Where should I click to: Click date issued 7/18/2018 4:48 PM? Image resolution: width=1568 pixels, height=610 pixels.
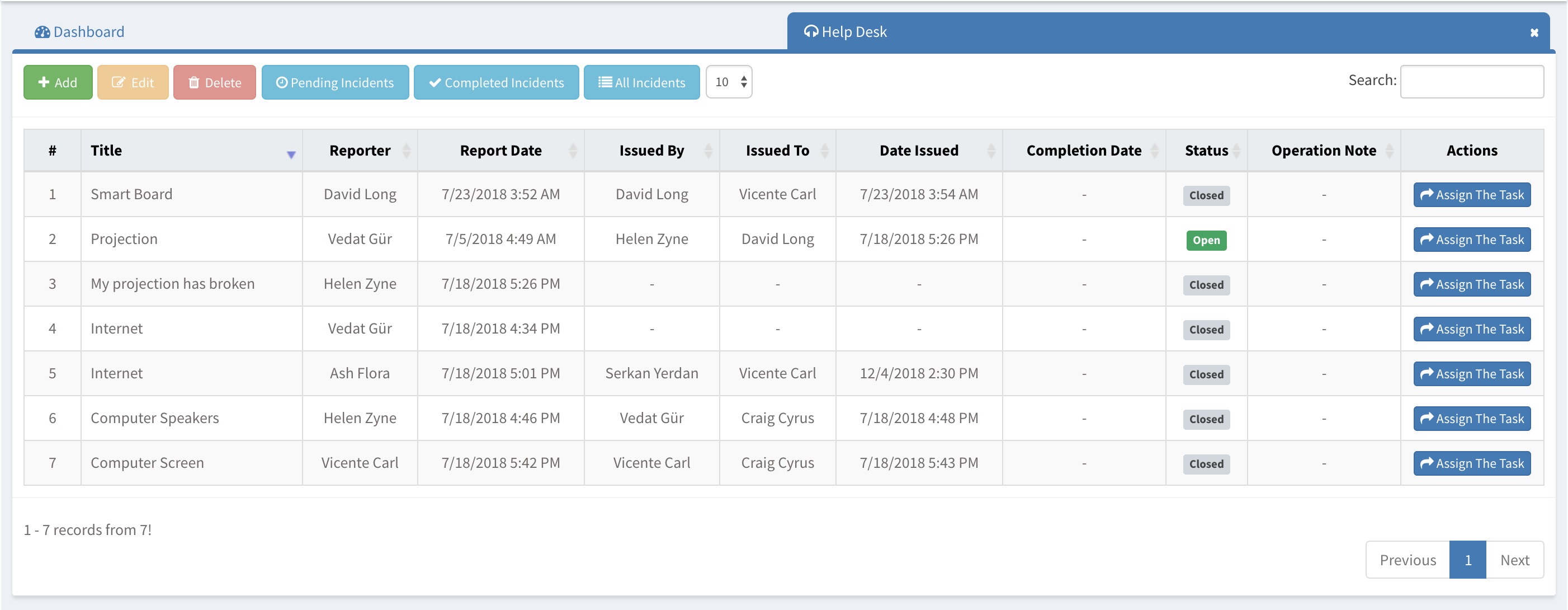click(919, 418)
